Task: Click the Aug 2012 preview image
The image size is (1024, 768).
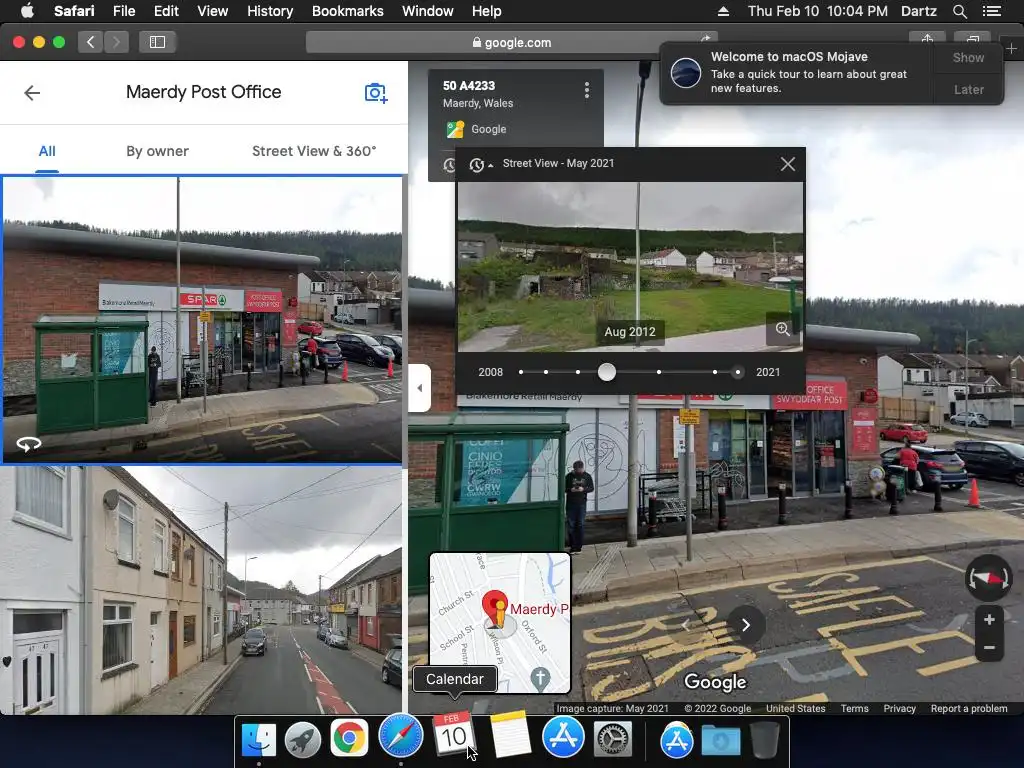Action: (x=630, y=266)
